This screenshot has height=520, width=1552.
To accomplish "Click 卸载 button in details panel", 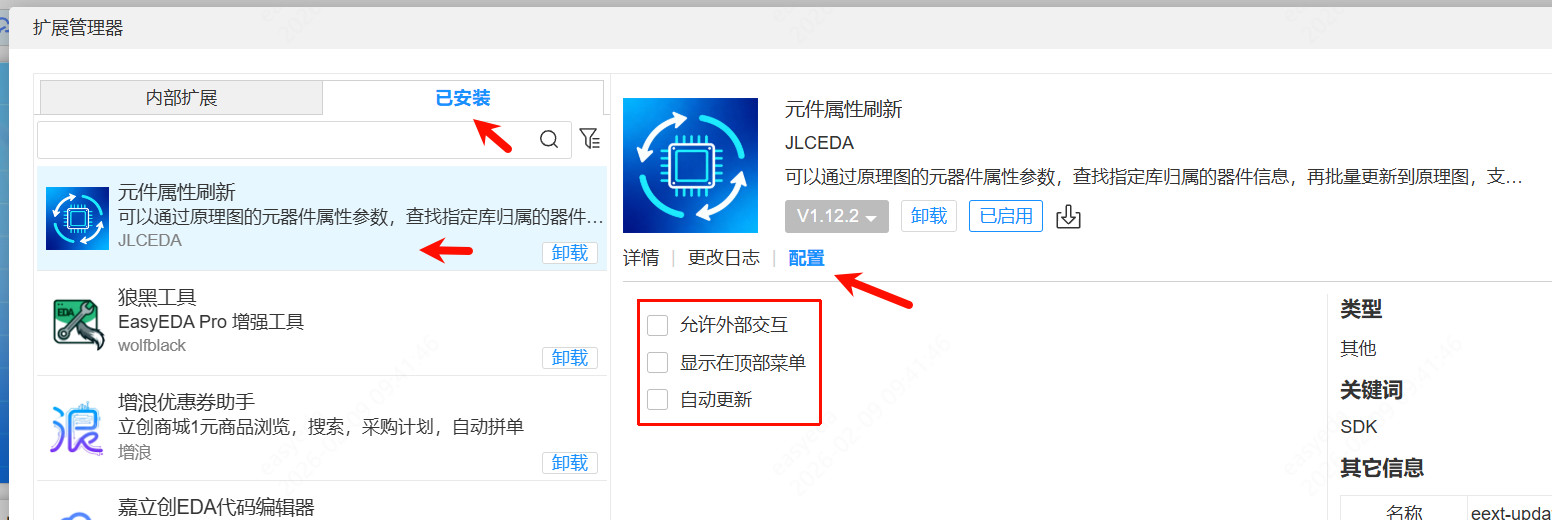I will pos(929,216).
